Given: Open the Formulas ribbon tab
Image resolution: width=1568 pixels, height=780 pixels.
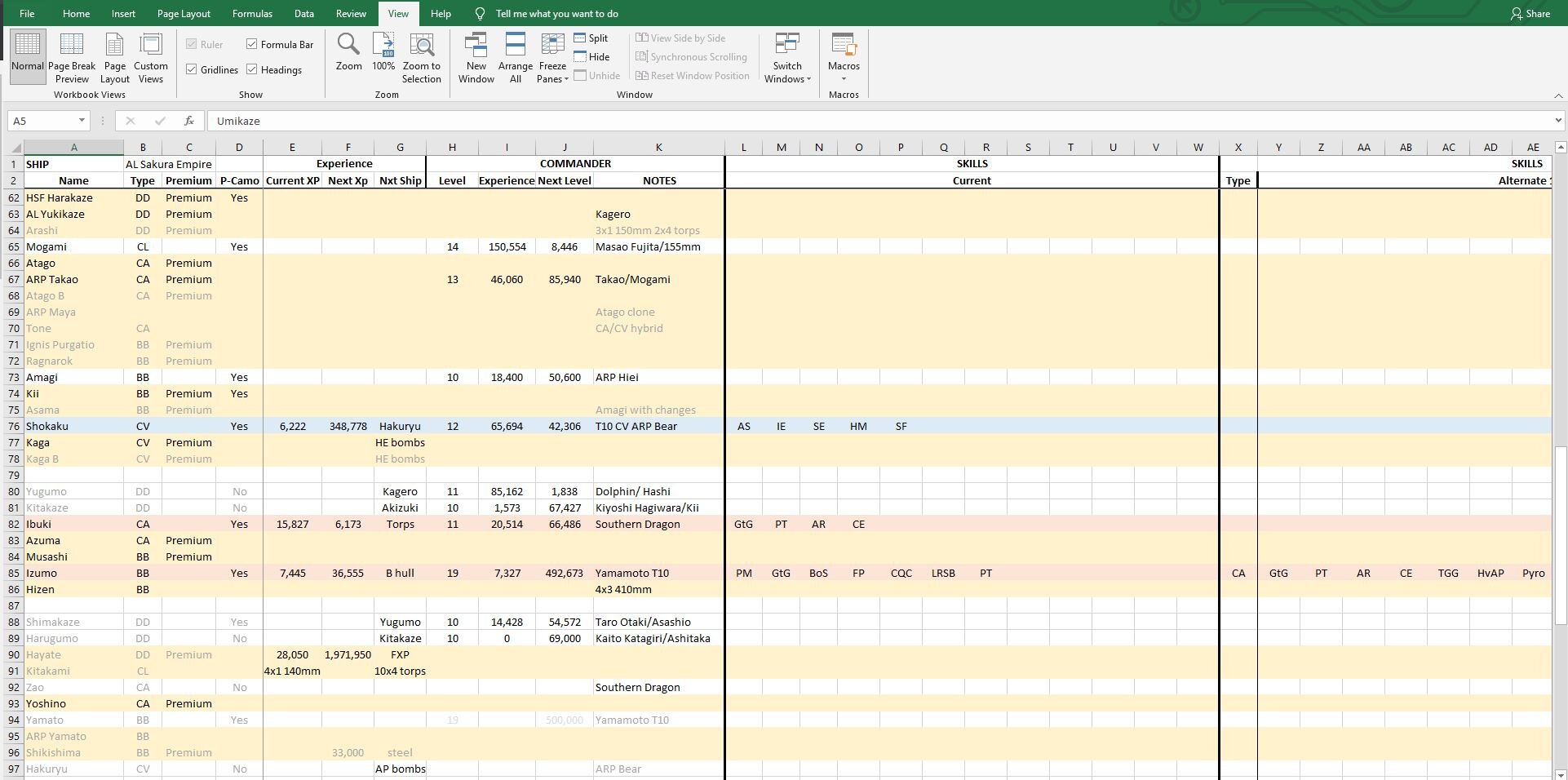Looking at the screenshot, I should (252, 14).
